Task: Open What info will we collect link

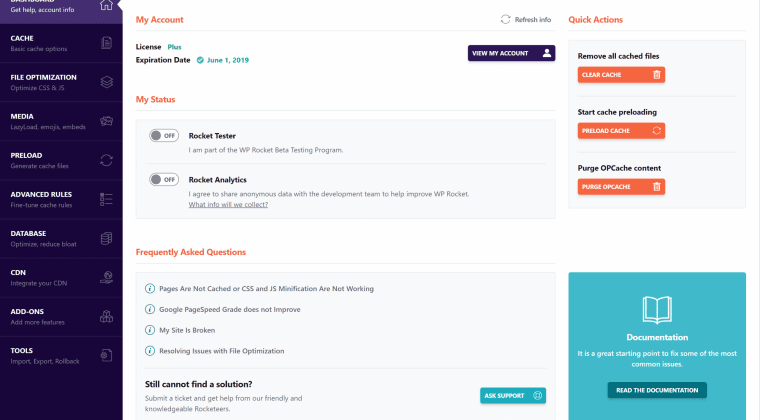Action: (228, 204)
